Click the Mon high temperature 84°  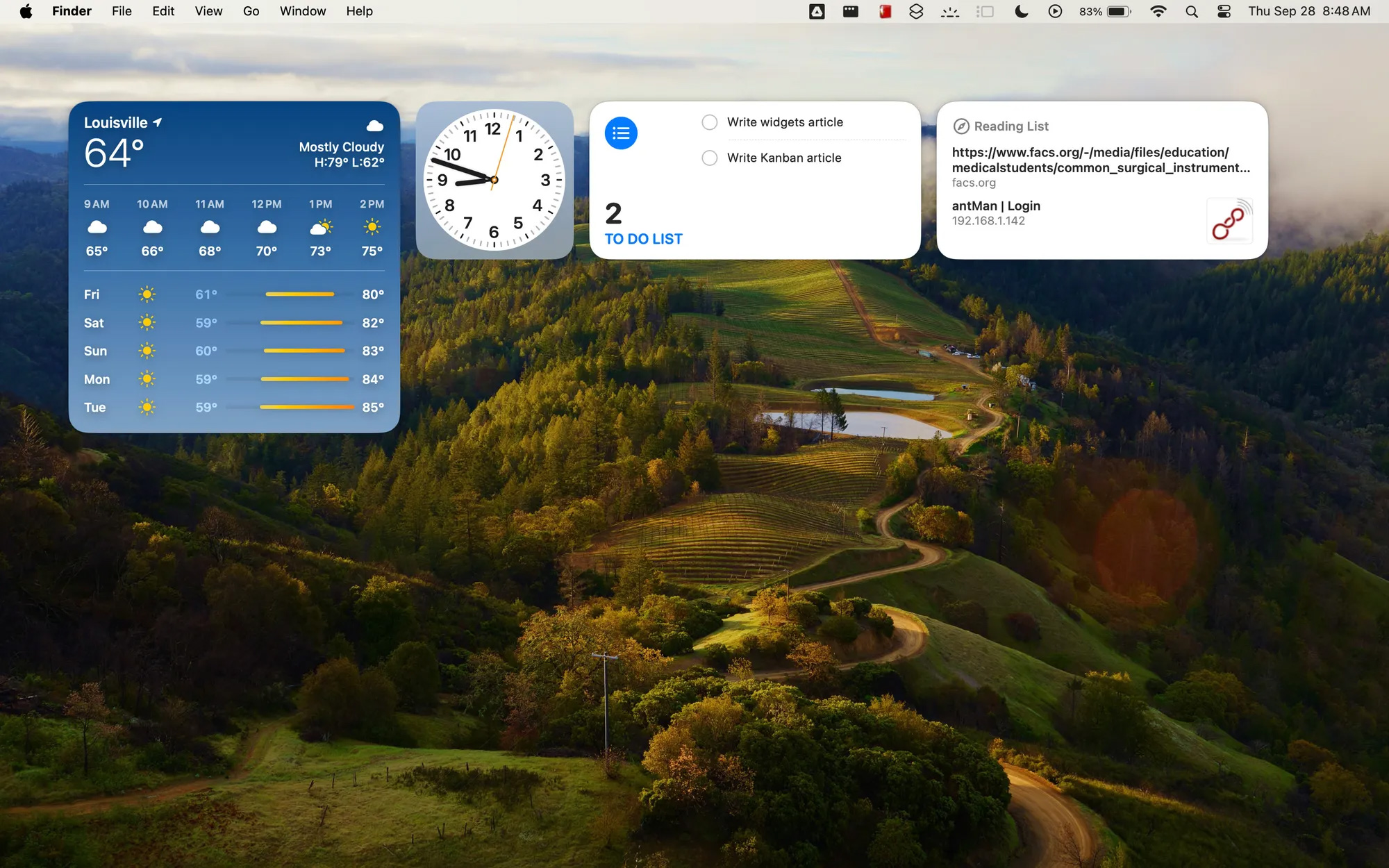(x=373, y=379)
